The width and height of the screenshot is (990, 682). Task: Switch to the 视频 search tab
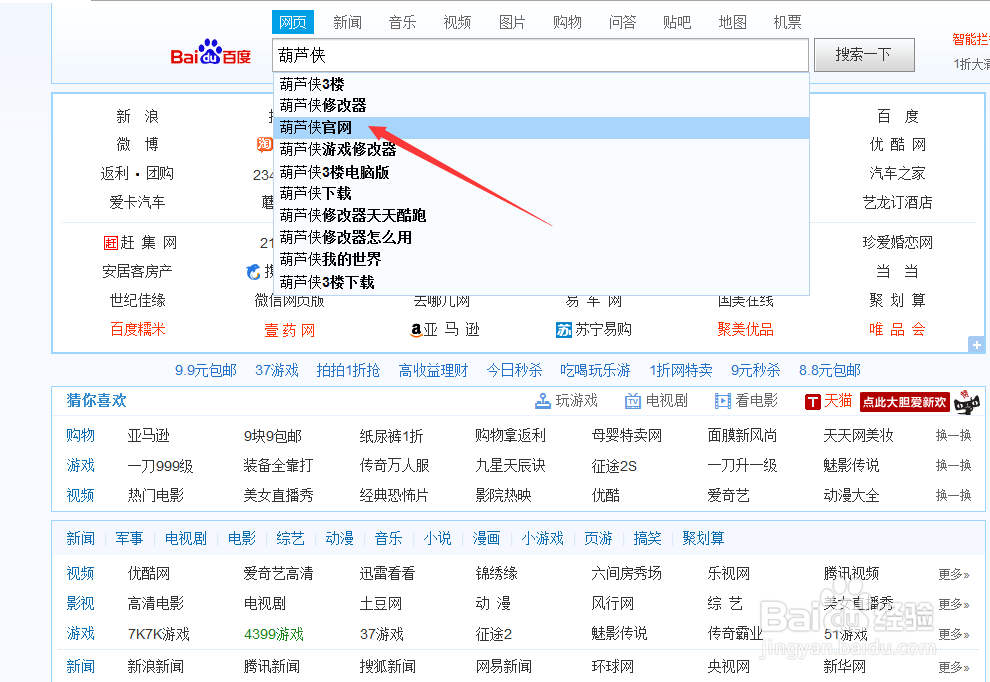click(457, 22)
